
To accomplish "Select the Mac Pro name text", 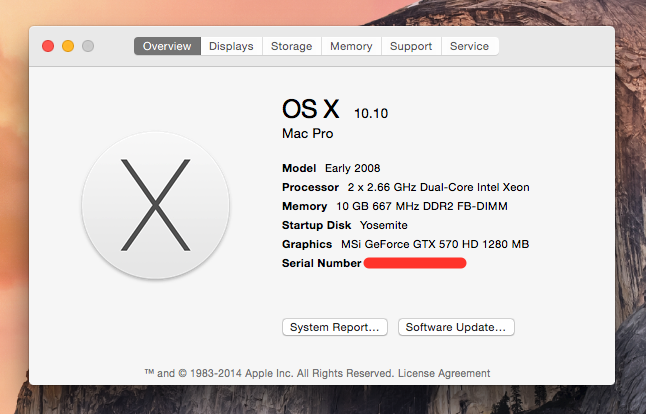I will pos(307,133).
